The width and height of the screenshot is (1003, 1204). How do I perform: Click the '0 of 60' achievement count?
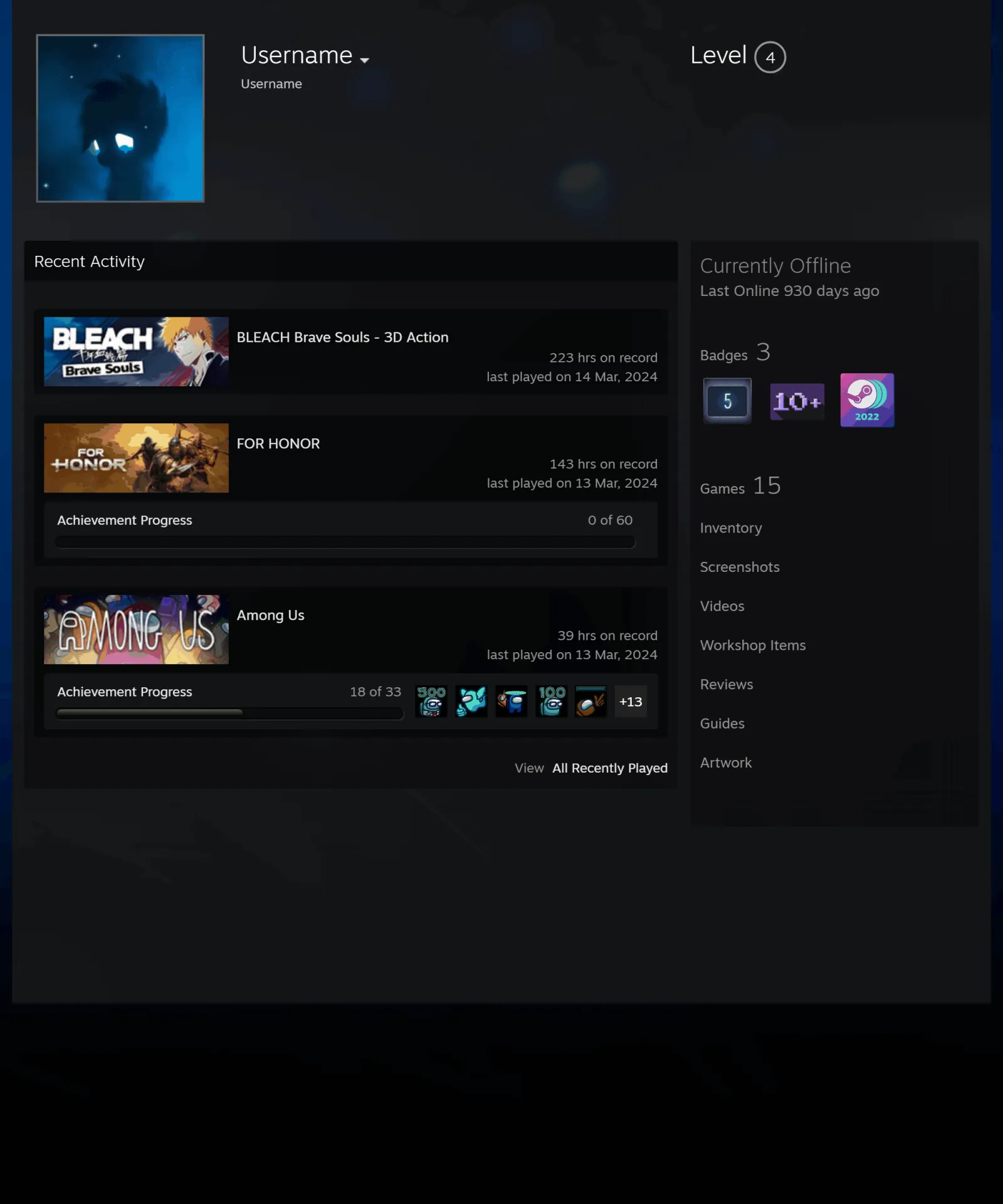(610, 520)
